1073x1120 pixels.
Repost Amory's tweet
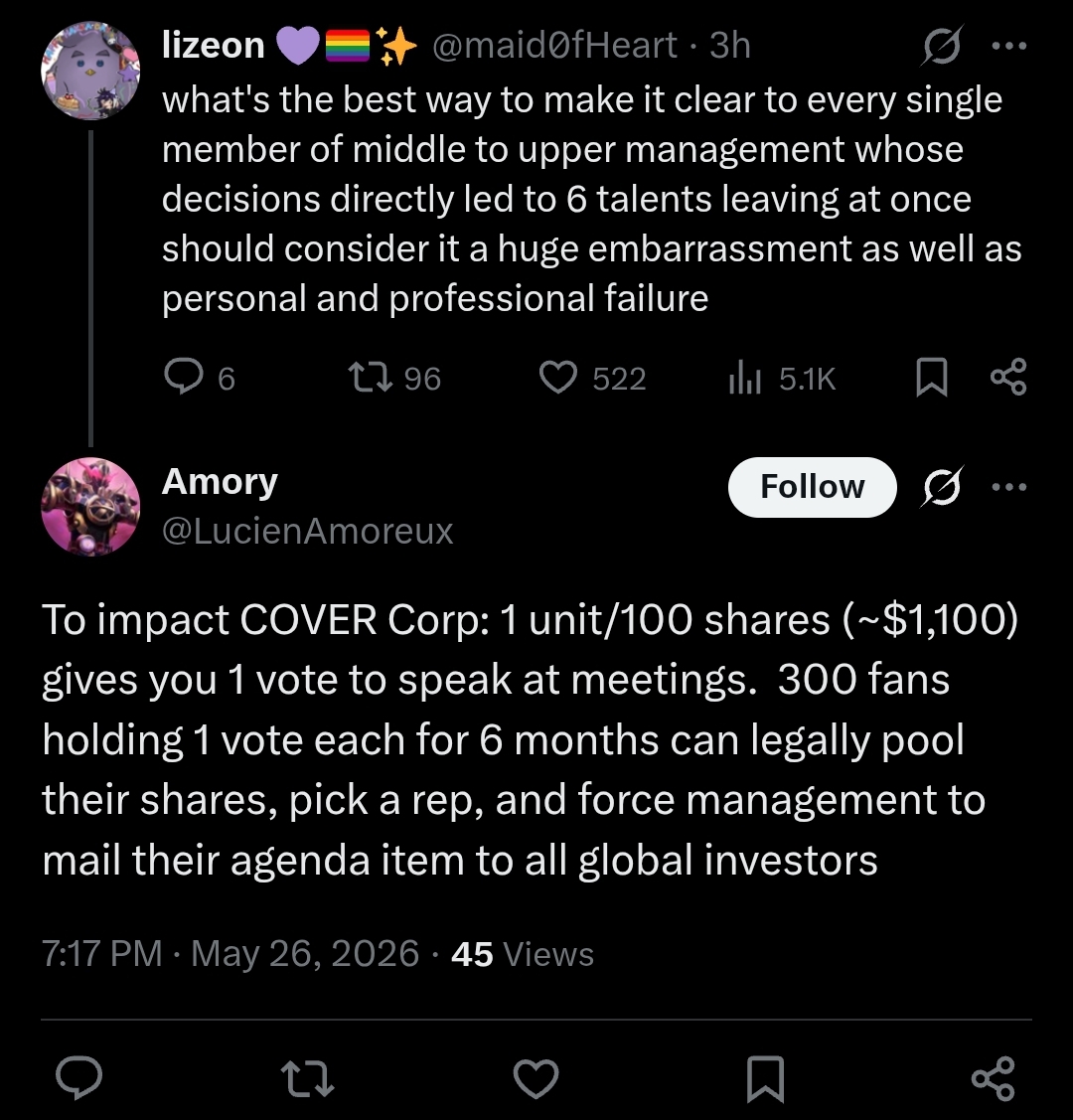(307, 1078)
